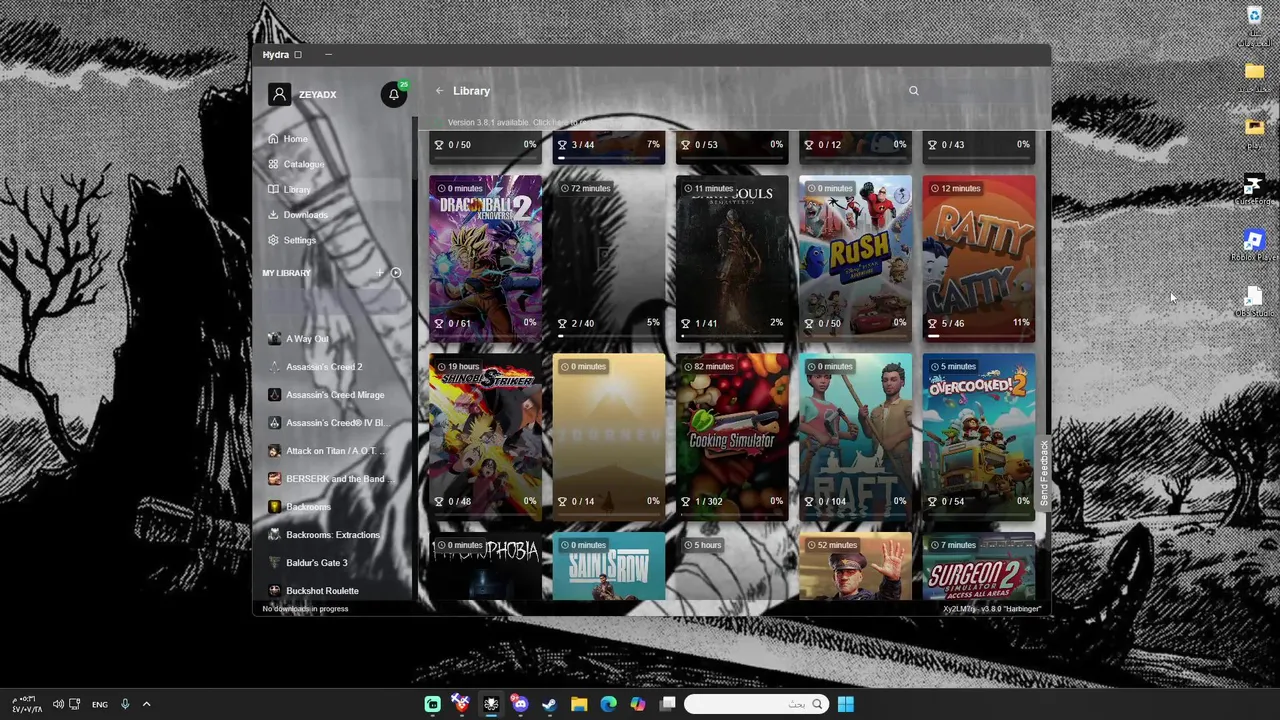Open the Shinobi Striker game card
Viewport: 1280px width, 720px height.
[485, 435]
